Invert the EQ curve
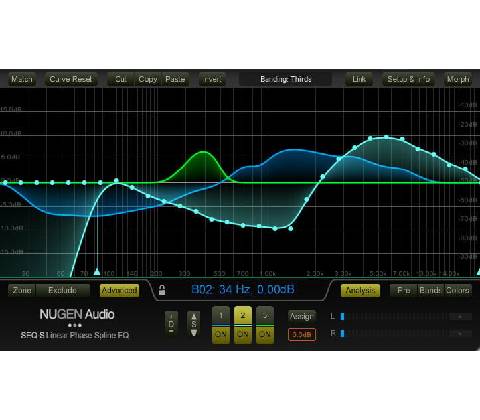Viewport: 480px width, 420px height. (212, 79)
